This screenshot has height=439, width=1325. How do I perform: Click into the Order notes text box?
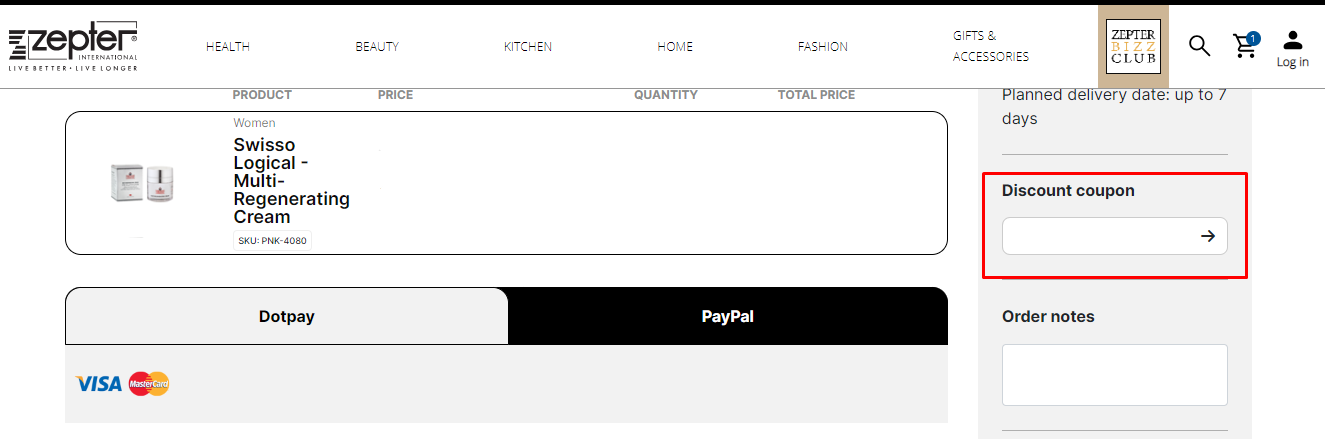point(1115,375)
